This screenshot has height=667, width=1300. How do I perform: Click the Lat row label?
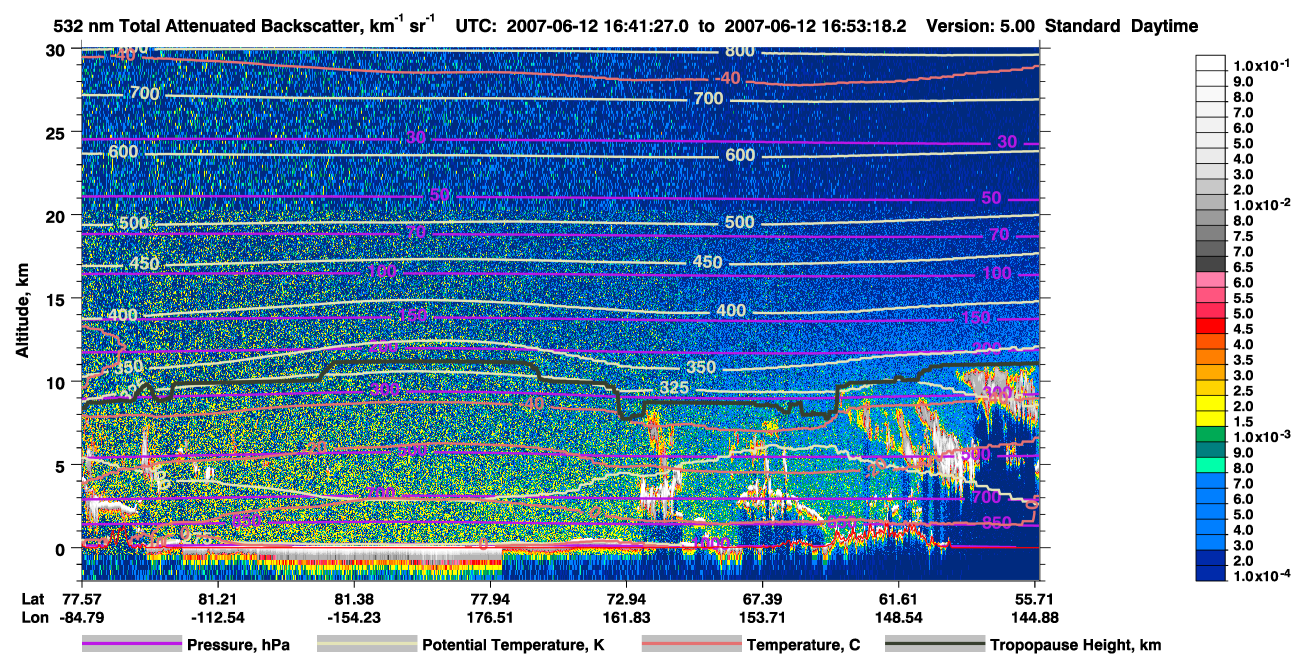32,598
